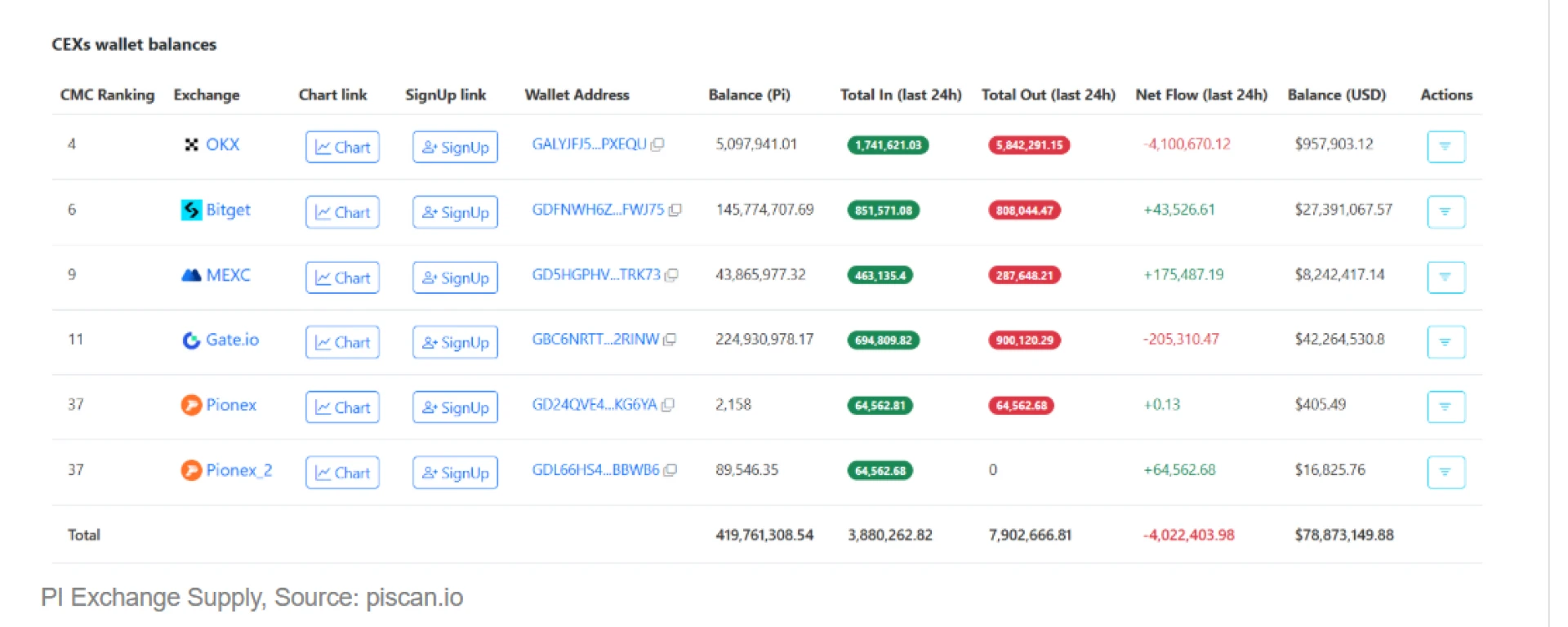Copy the Pionex wallet address icon
1568x627 pixels.
(667, 405)
